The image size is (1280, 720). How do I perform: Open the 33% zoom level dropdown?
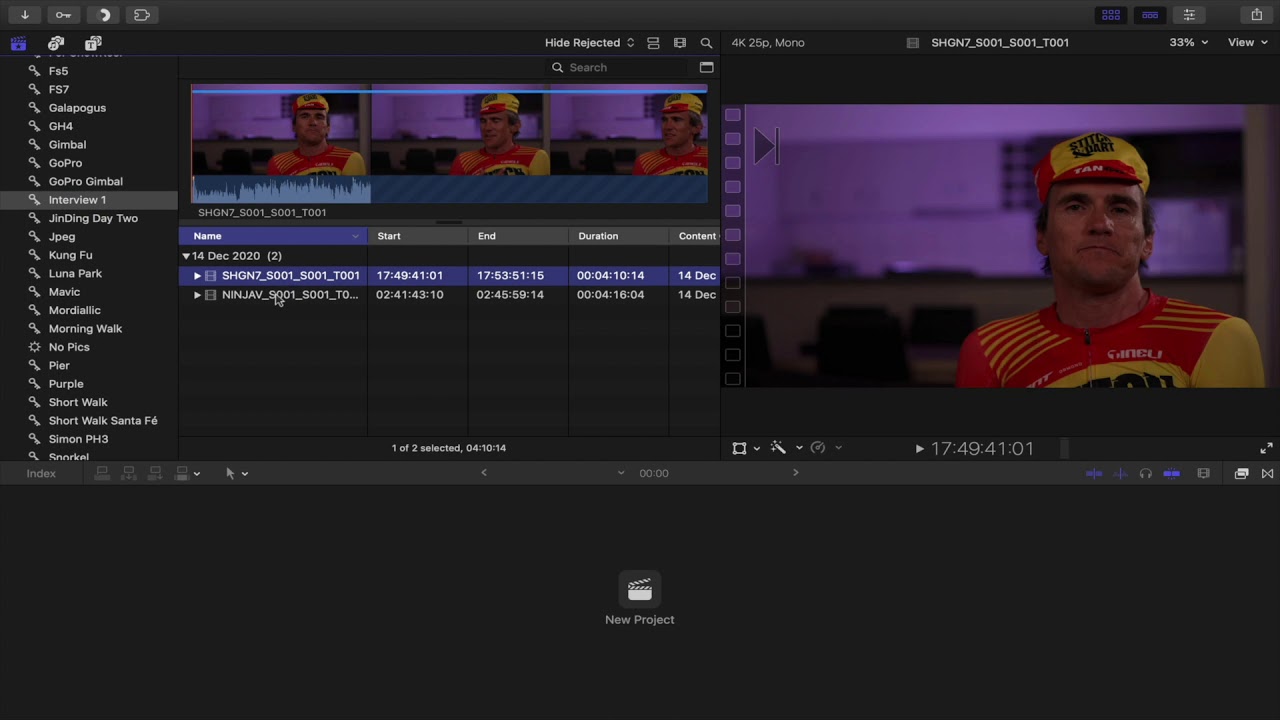[1188, 43]
